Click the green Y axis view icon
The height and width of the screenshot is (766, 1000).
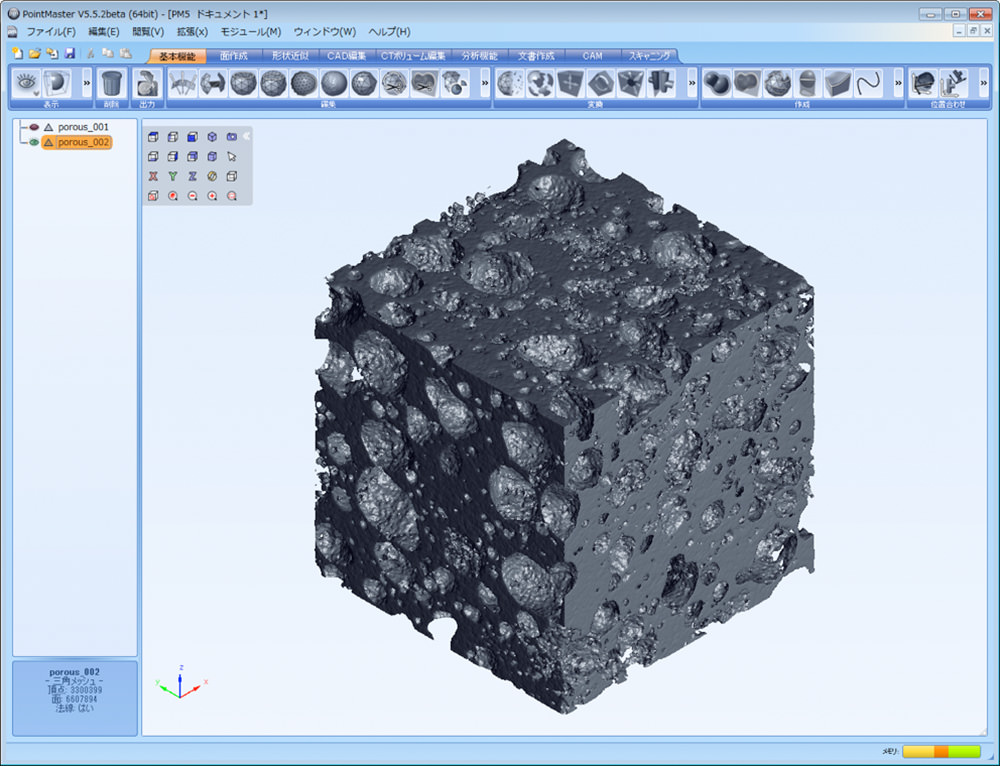coord(173,176)
